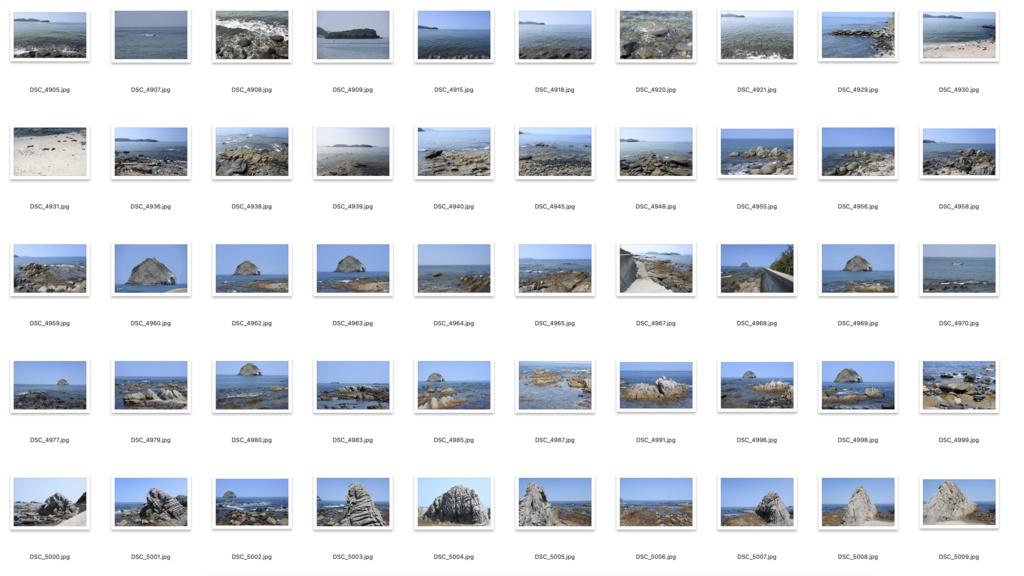The image size is (1024, 576).
Task: Open the DSC_4945.jpg image
Action: (554, 151)
